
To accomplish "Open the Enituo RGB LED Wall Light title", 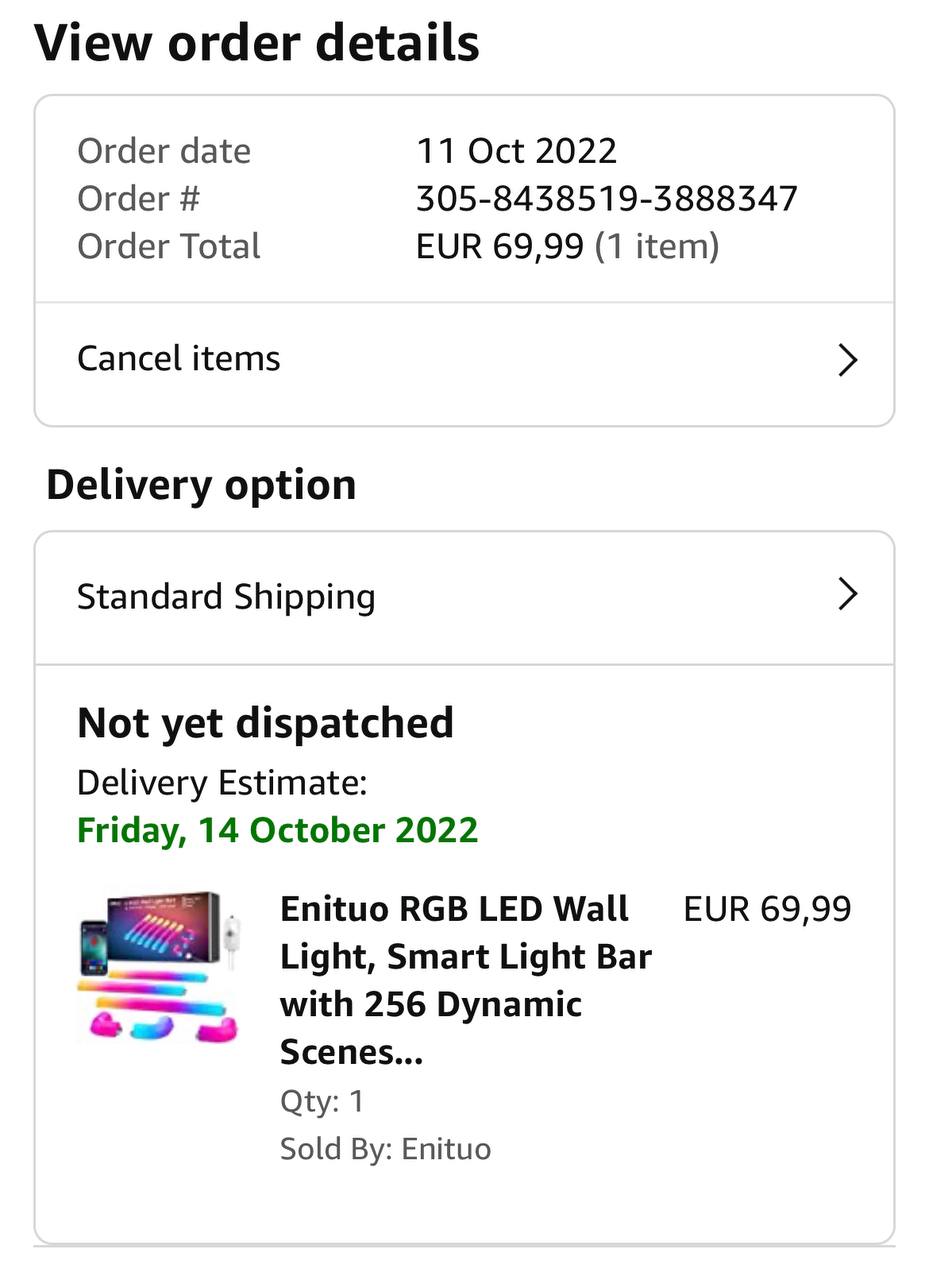I will click(466, 980).
